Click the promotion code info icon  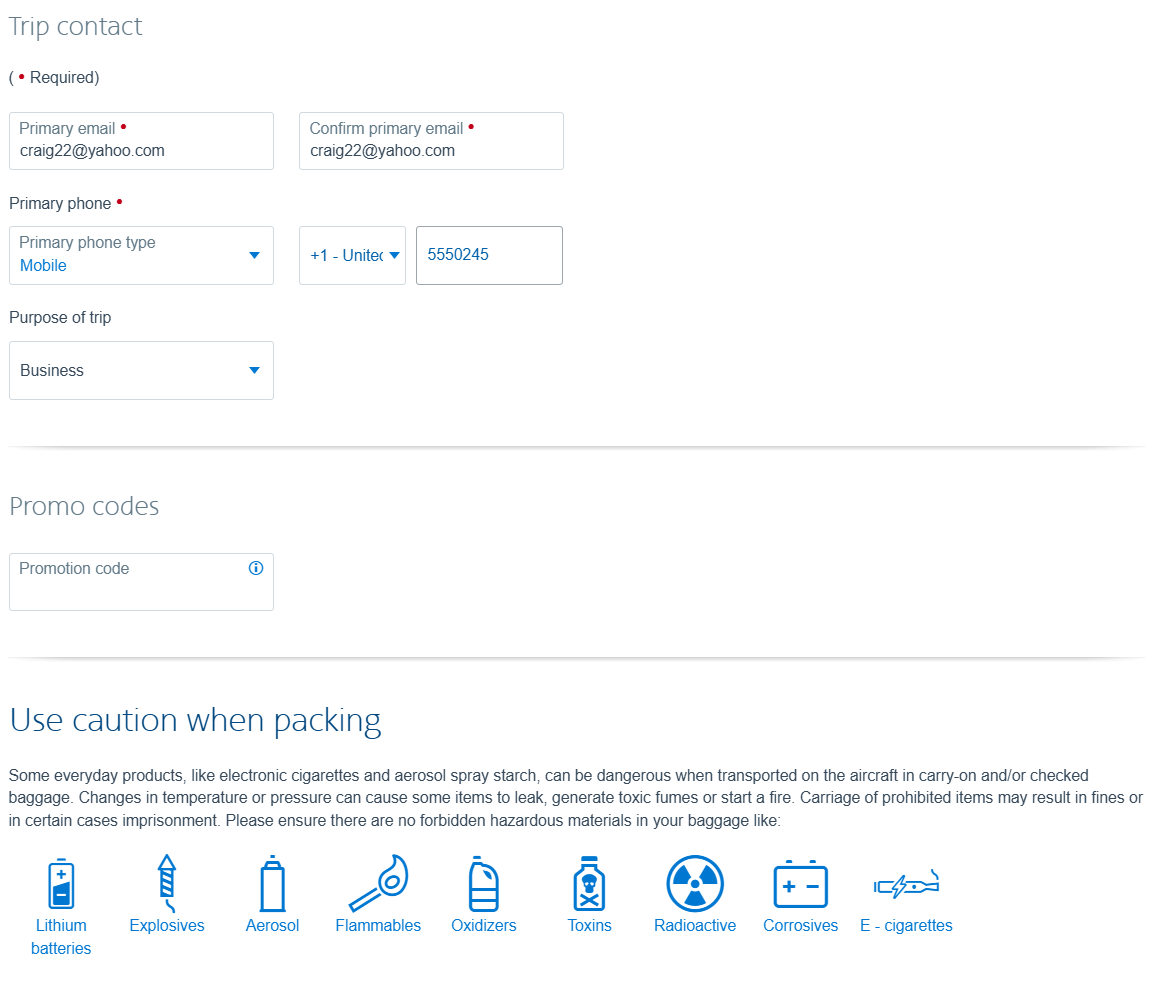(x=256, y=568)
